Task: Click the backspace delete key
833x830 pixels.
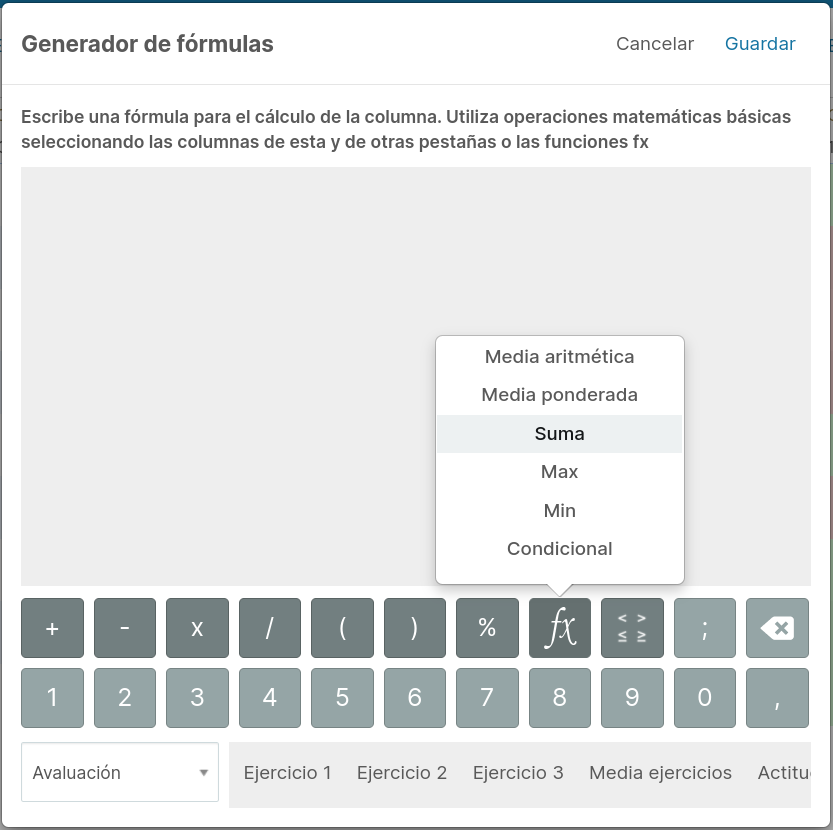Action: [777, 628]
